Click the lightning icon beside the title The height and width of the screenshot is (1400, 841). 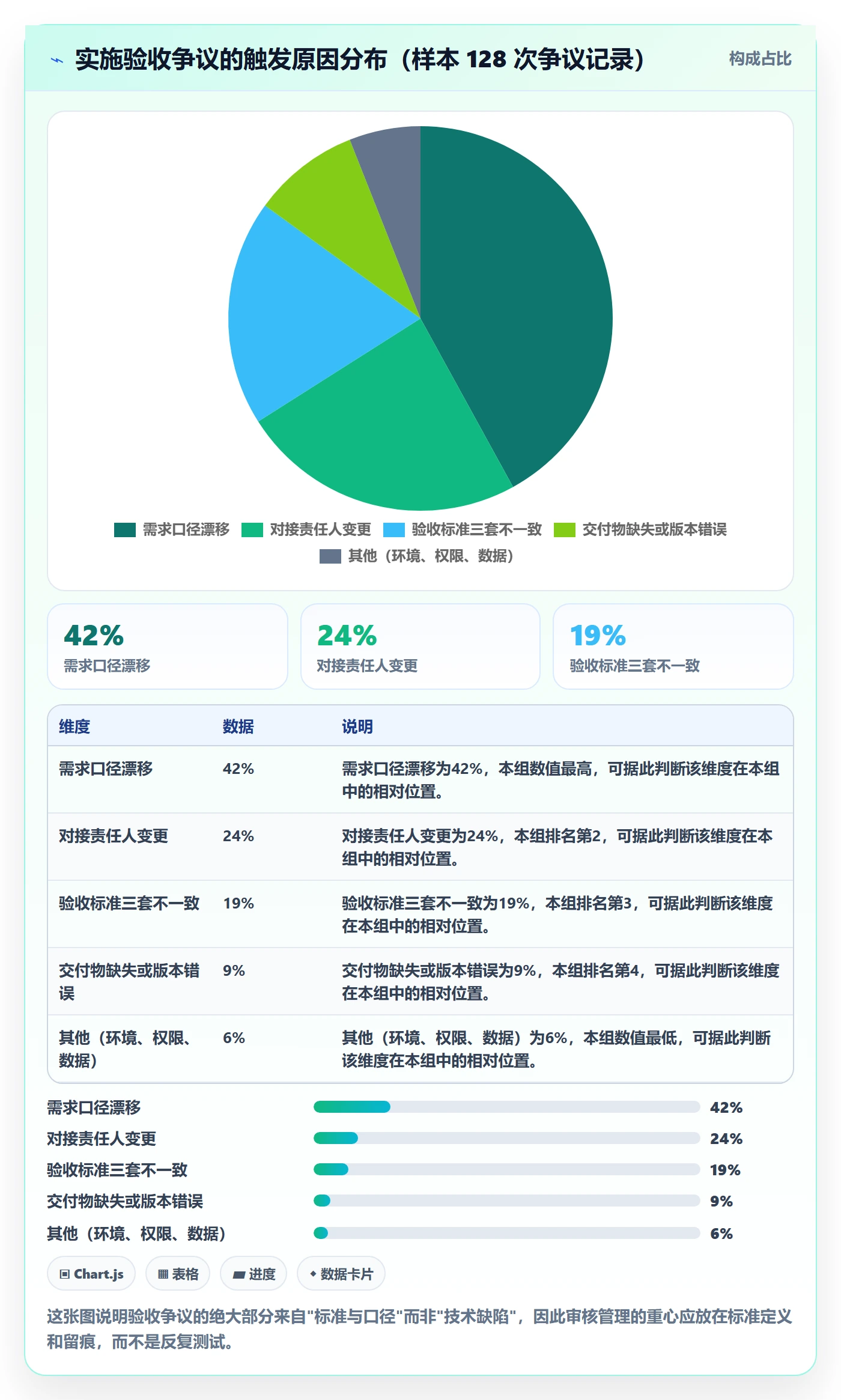(57, 60)
